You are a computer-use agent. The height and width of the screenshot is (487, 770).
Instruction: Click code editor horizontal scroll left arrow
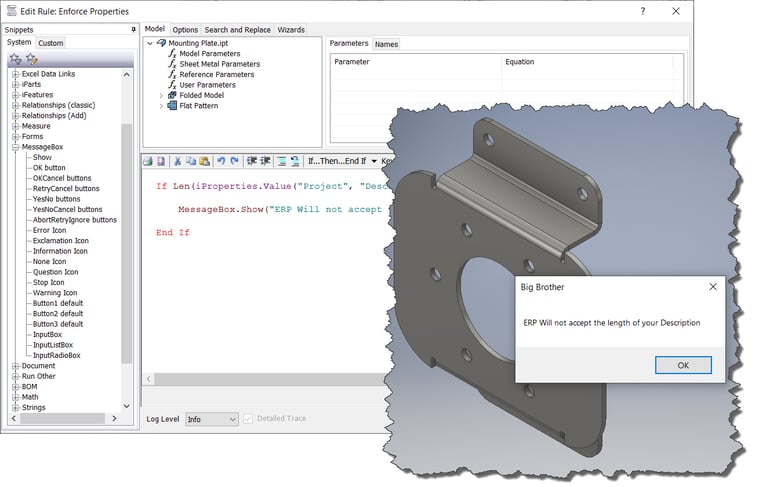click(149, 379)
